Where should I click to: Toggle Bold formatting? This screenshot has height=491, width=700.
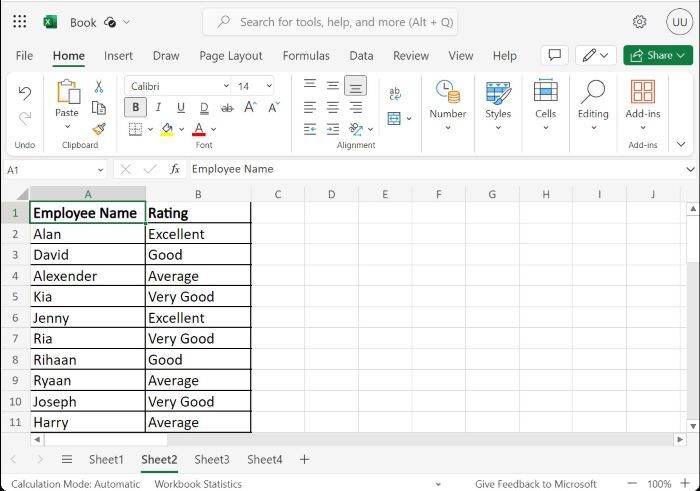click(135, 108)
